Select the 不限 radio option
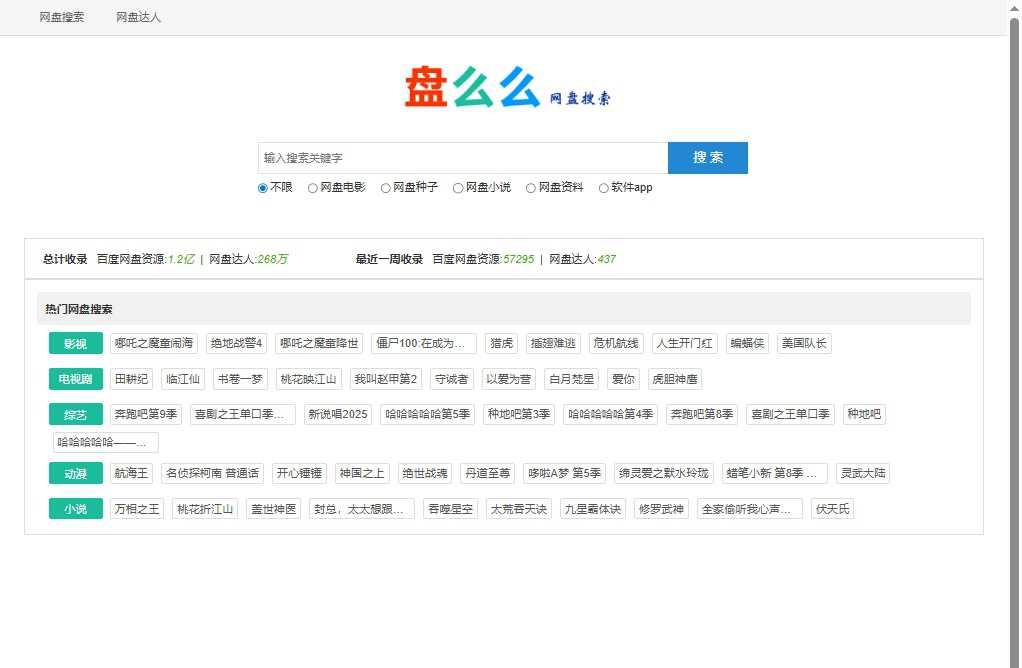The height and width of the screenshot is (668, 1022). pyautogui.click(x=262, y=188)
